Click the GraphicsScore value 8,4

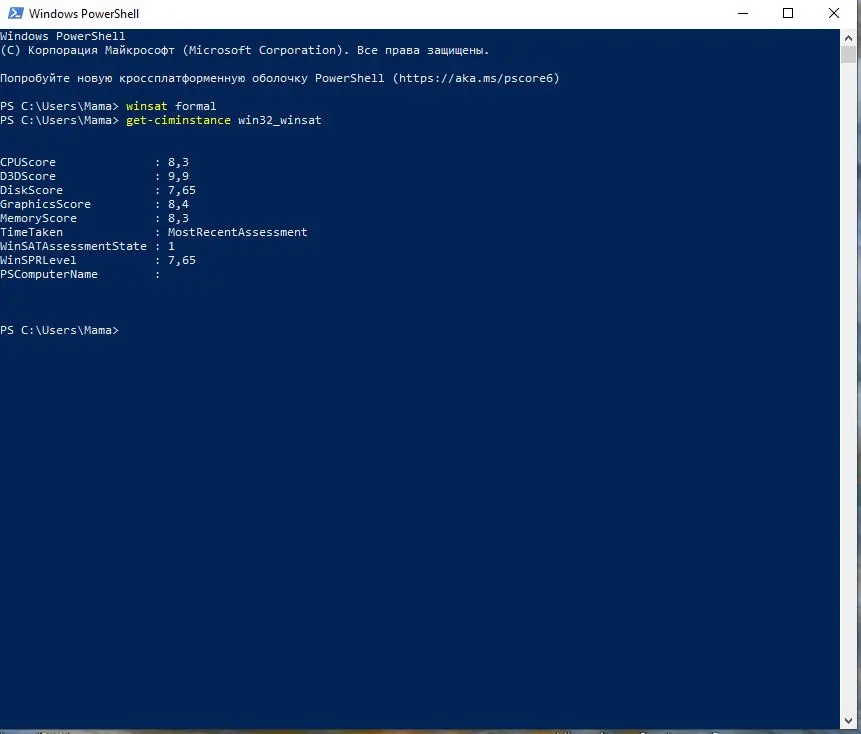tap(178, 204)
